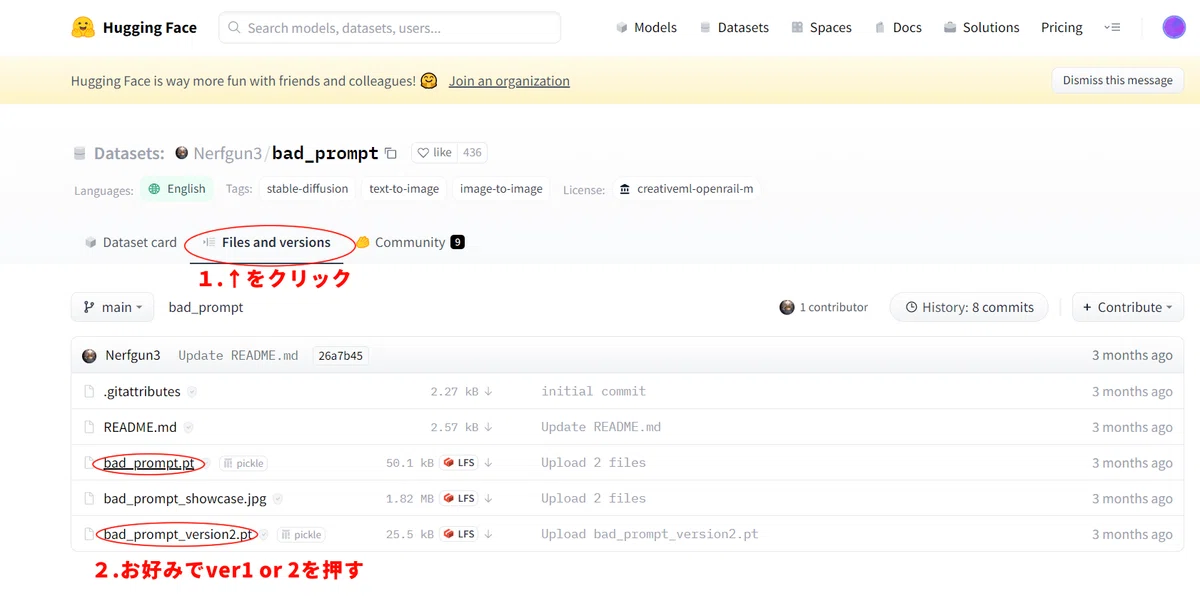Expand the extra navigation menu icon
Image resolution: width=1200 pixels, height=596 pixels.
(x=1112, y=27)
